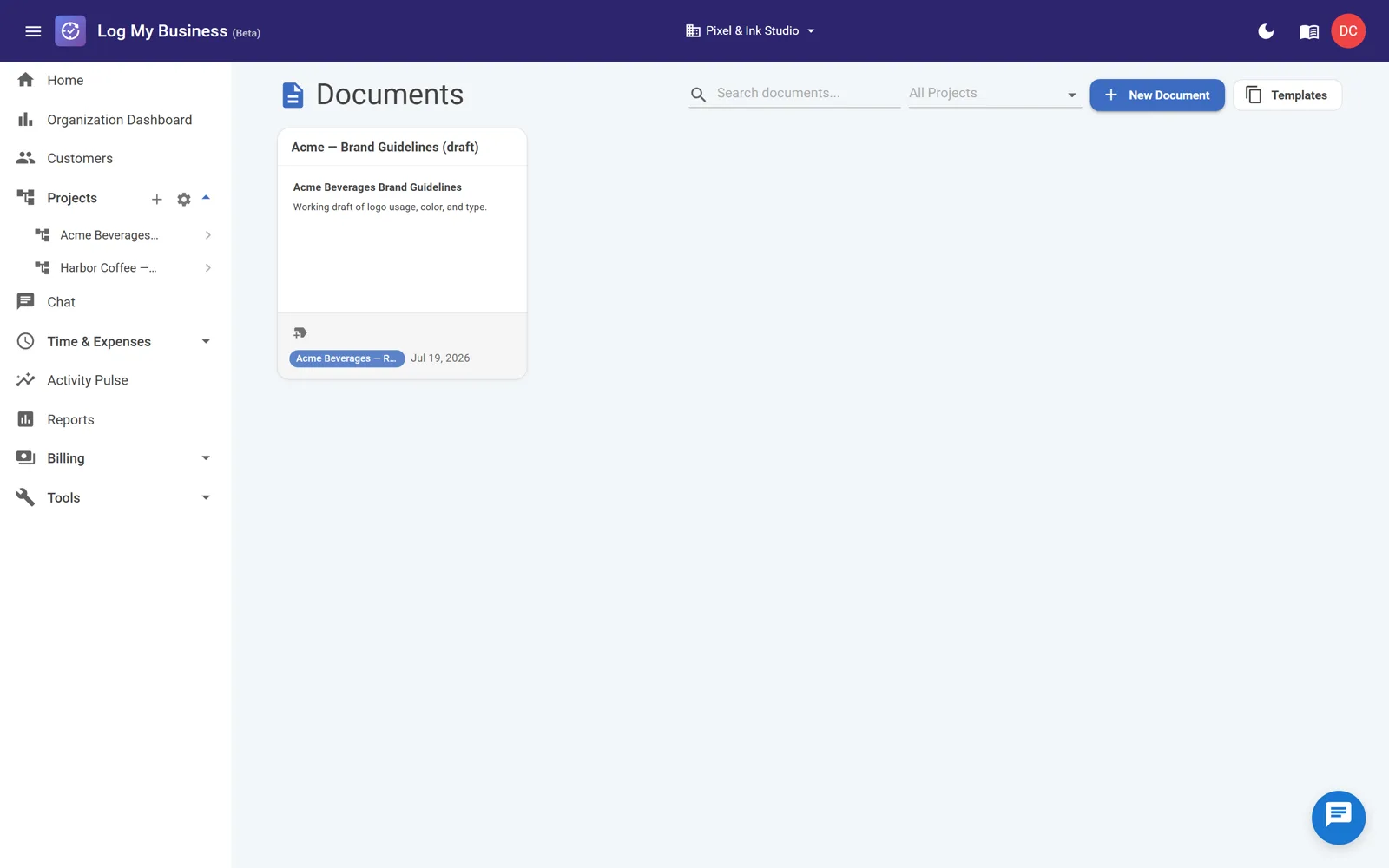1389x868 pixels.
Task: Click the Documents page file icon
Action: pos(293,95)
